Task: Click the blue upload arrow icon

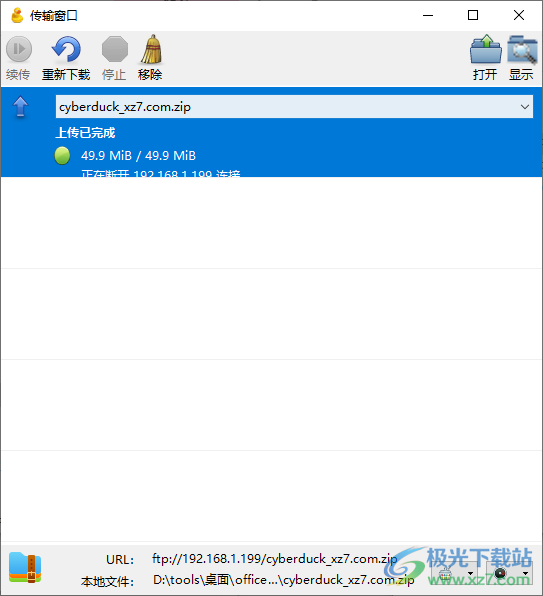Action: pyautogui.click(x=21, y=106)
